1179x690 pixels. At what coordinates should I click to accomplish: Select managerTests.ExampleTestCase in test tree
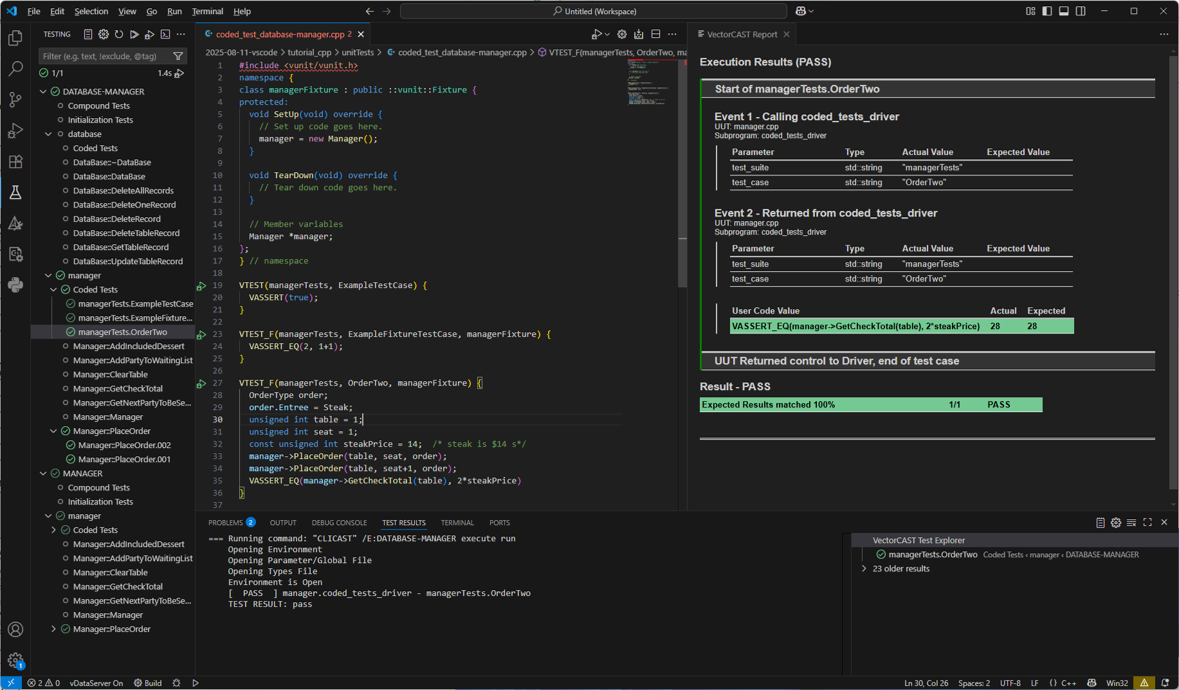coord(135,303)
